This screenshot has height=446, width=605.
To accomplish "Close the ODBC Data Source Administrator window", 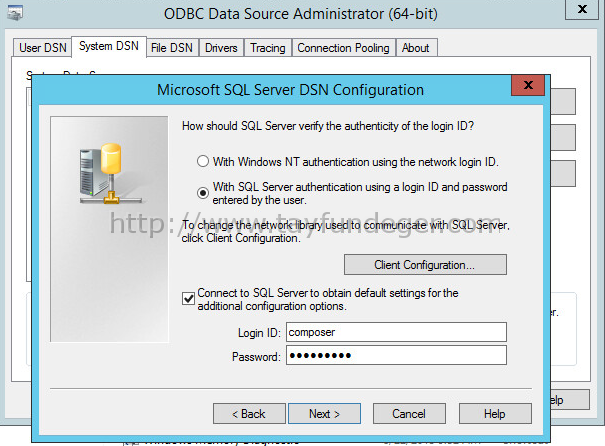I will click(582, 9).
